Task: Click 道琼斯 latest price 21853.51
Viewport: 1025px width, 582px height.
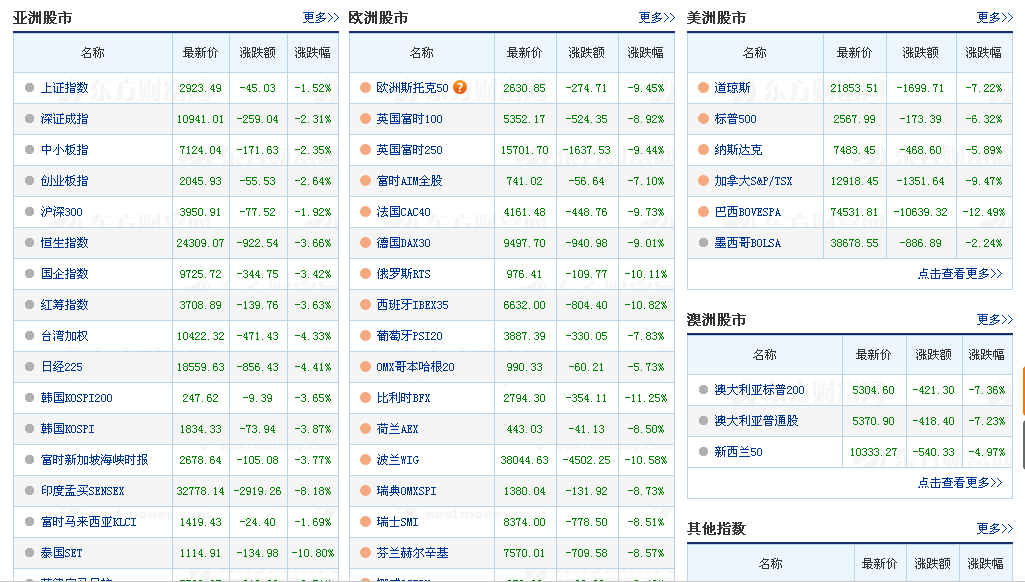Action: pyautogui.click(x=854, y=88)
